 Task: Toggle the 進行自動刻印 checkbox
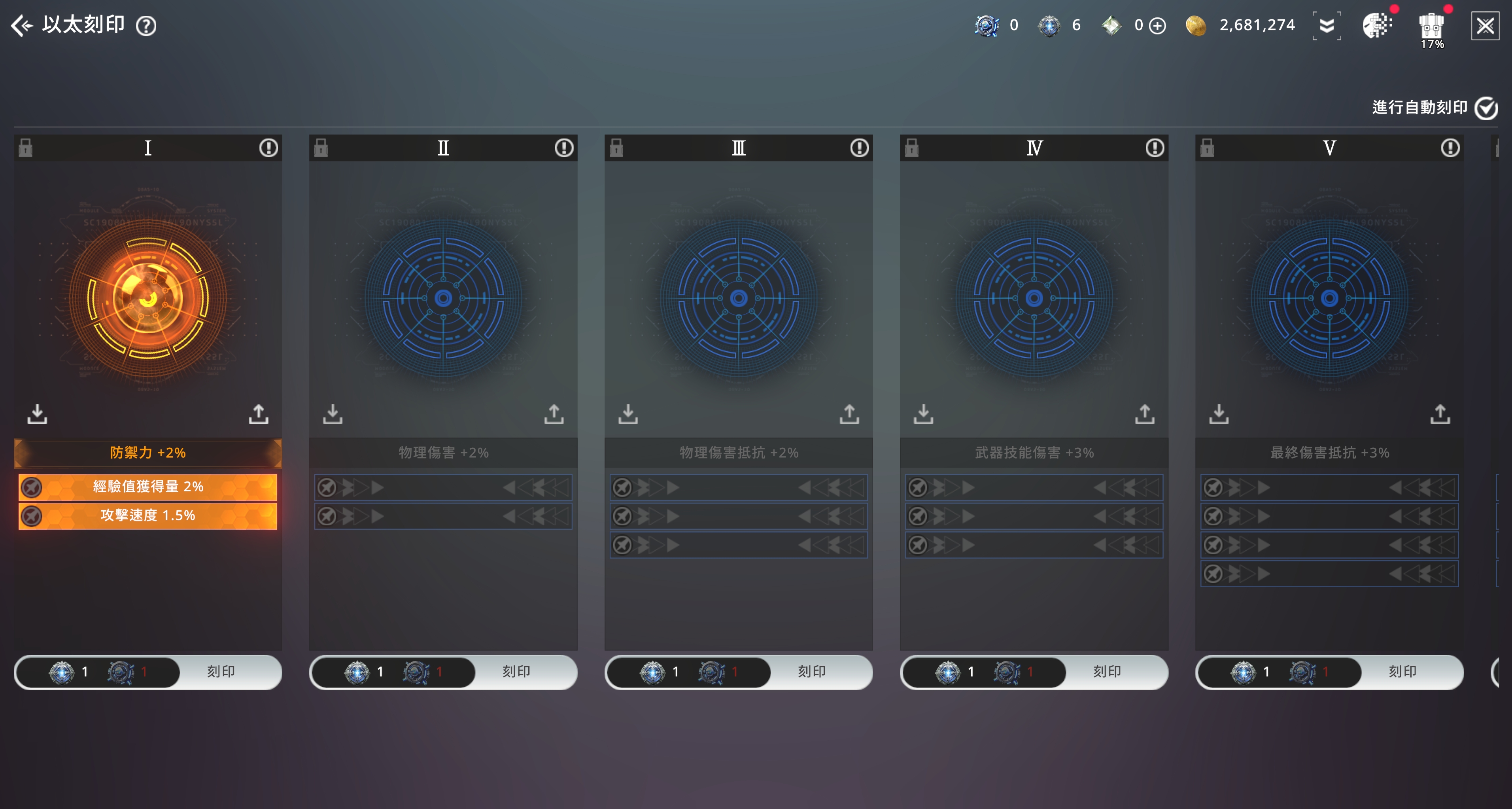[1486, 108]
